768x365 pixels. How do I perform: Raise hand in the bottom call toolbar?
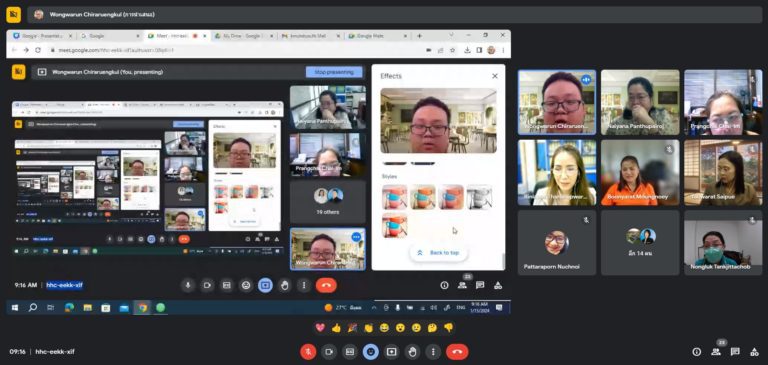412,351
